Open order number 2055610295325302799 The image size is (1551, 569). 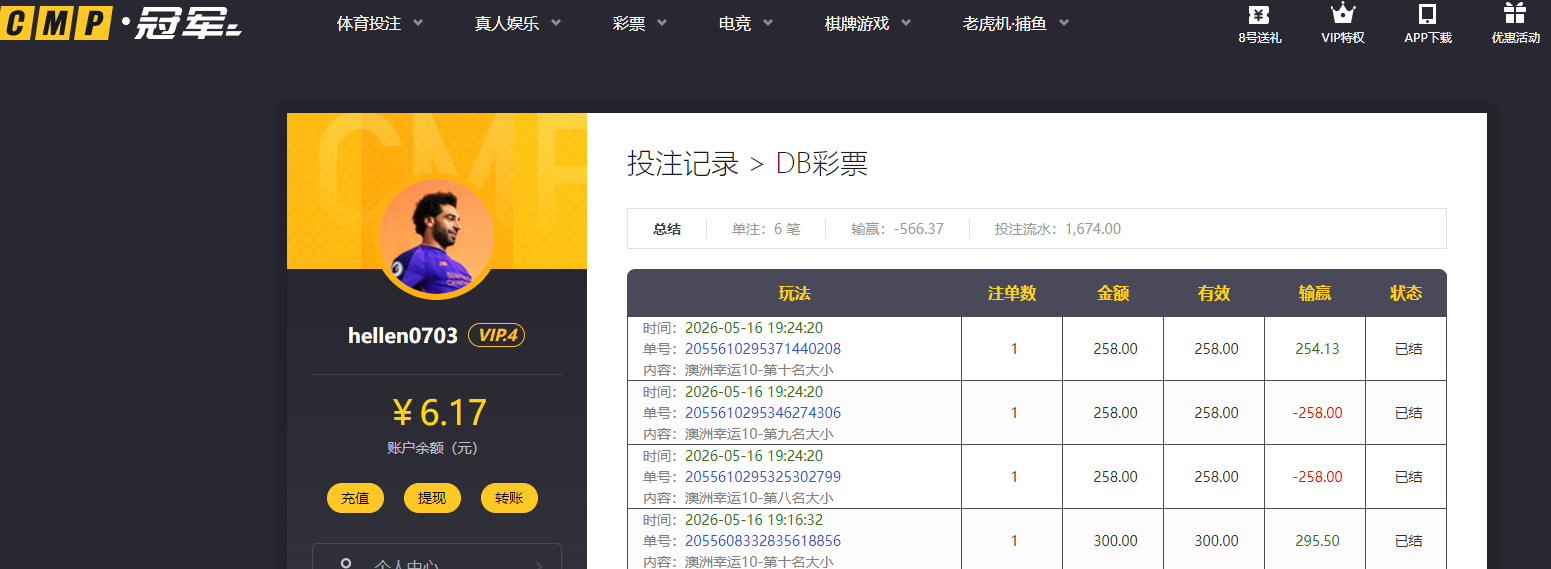pos(763,477)
